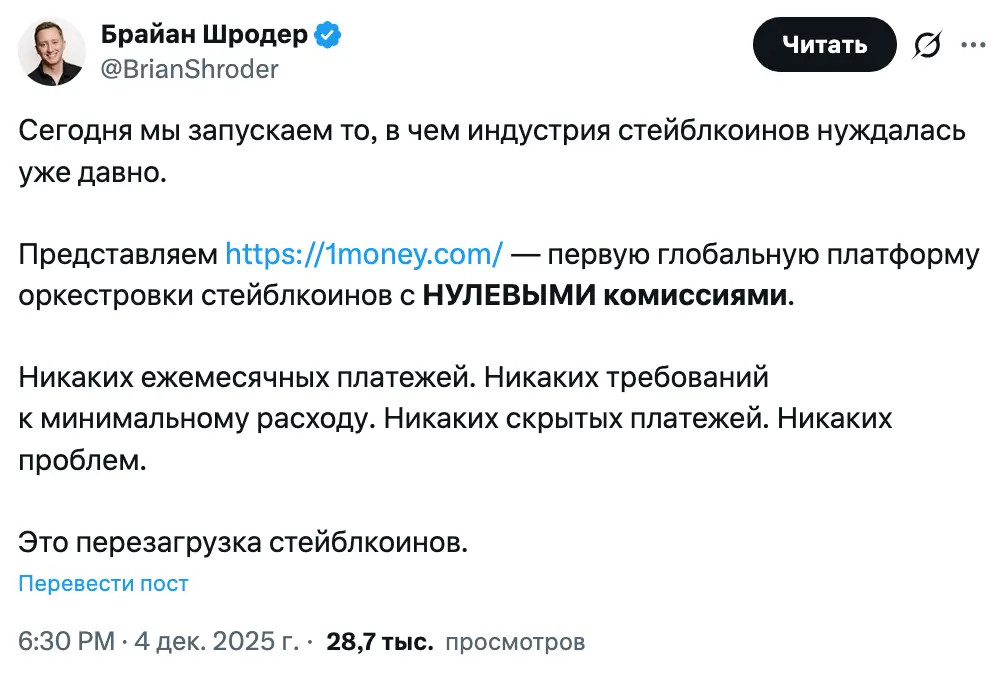Screen dimensions: 1008x677
Task: Click the просмотров label
Action: tap(514, 641)
